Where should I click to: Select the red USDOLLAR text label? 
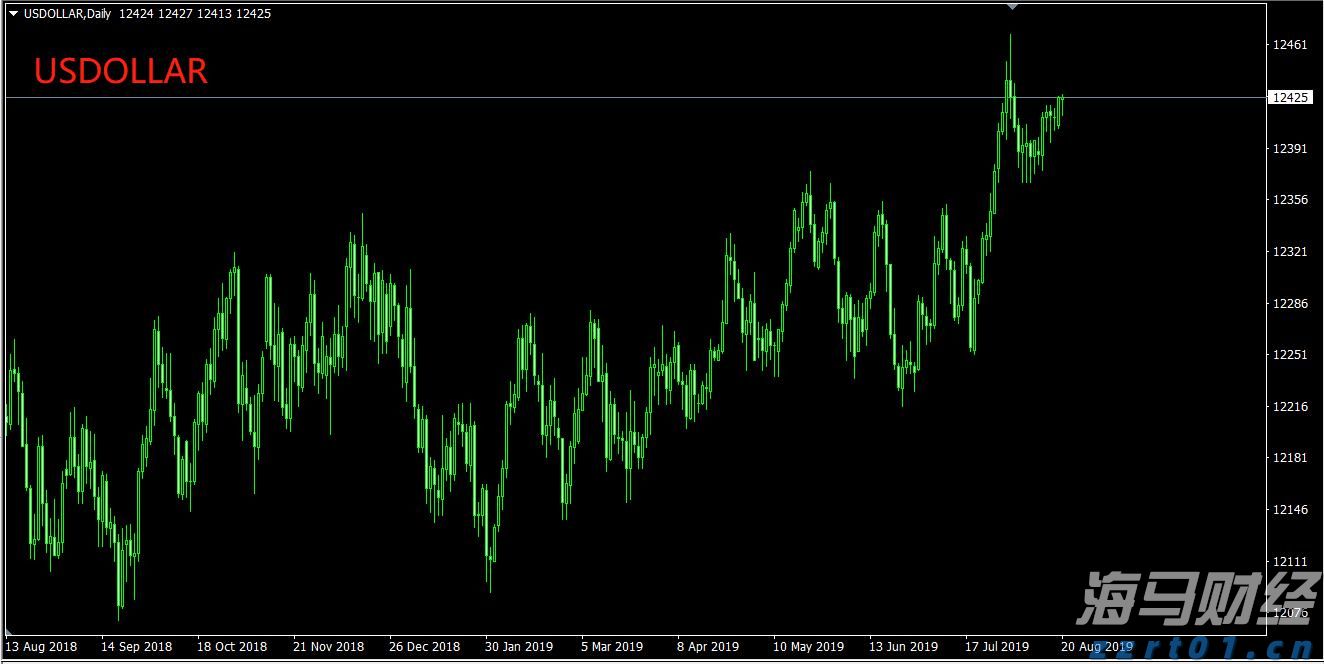pyautogui.click(x=121, y=71)
